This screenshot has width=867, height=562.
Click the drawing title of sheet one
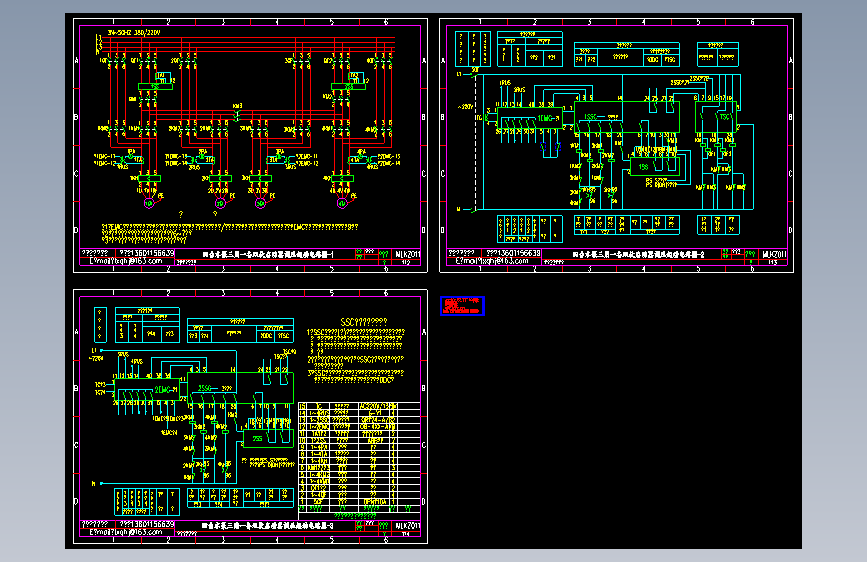[x=268, y=254]
